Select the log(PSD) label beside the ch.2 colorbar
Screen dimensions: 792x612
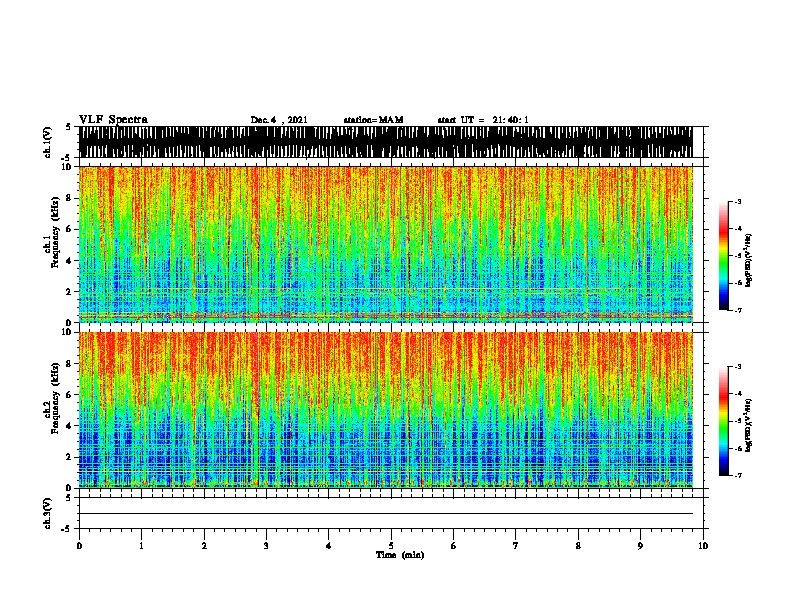tap(748, 425)
